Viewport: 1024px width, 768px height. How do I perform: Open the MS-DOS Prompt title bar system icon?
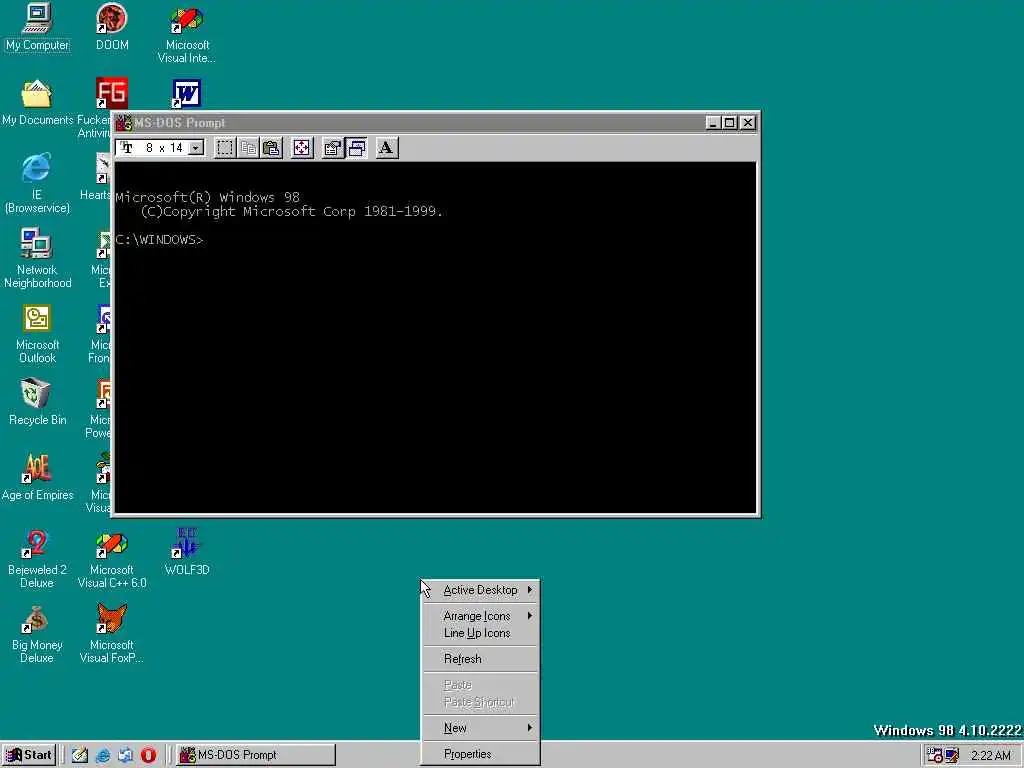point(123,123)
